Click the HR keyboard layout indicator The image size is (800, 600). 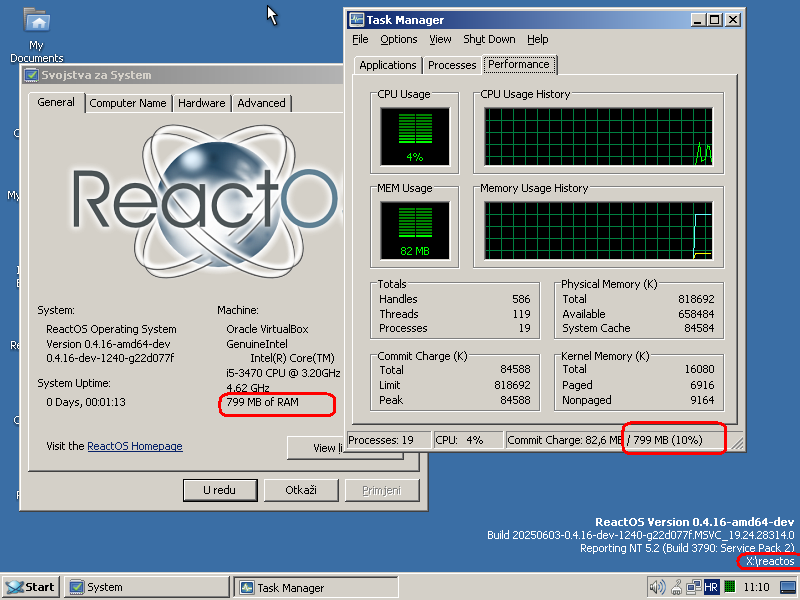(x=711, y=587)
